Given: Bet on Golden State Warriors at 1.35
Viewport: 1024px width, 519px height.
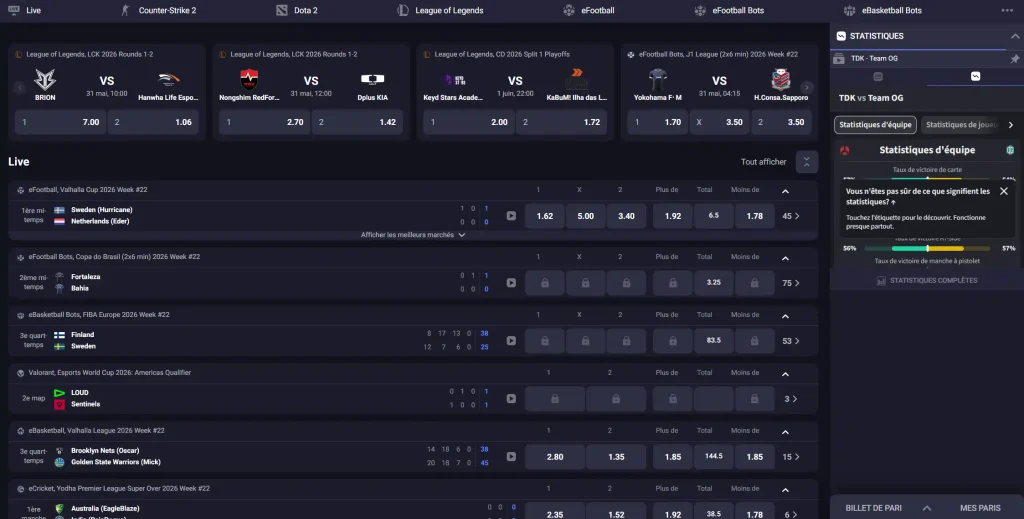Looking at the screenshot, I should pyautogui.click(x=616, y=457).
